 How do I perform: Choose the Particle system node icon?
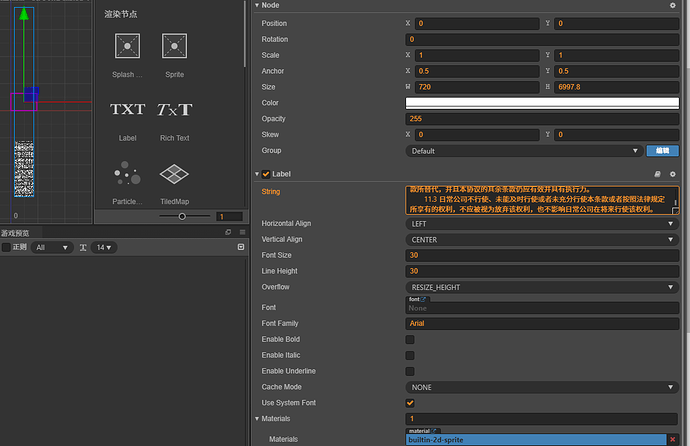pyautogui.click(x=127, y=173)
